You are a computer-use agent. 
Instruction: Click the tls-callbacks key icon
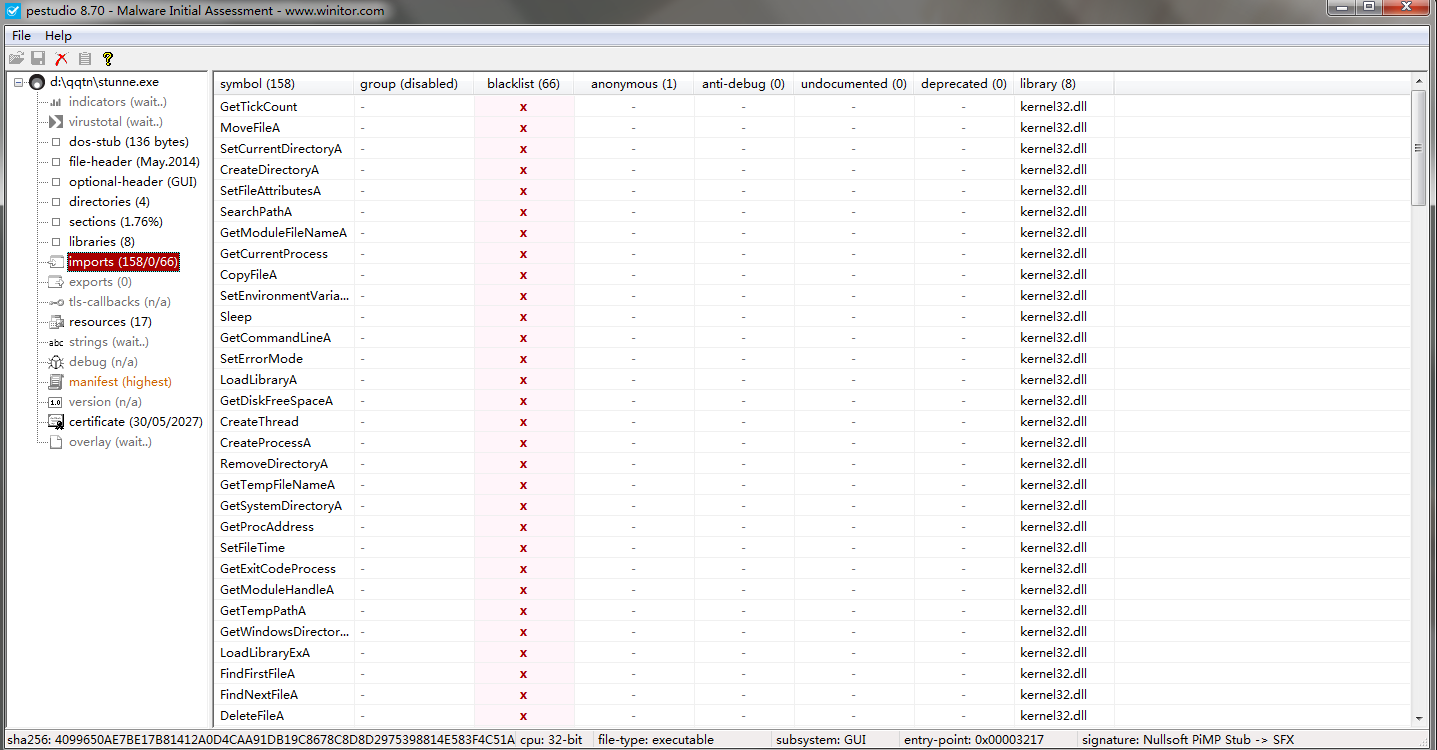click(56, 302)
